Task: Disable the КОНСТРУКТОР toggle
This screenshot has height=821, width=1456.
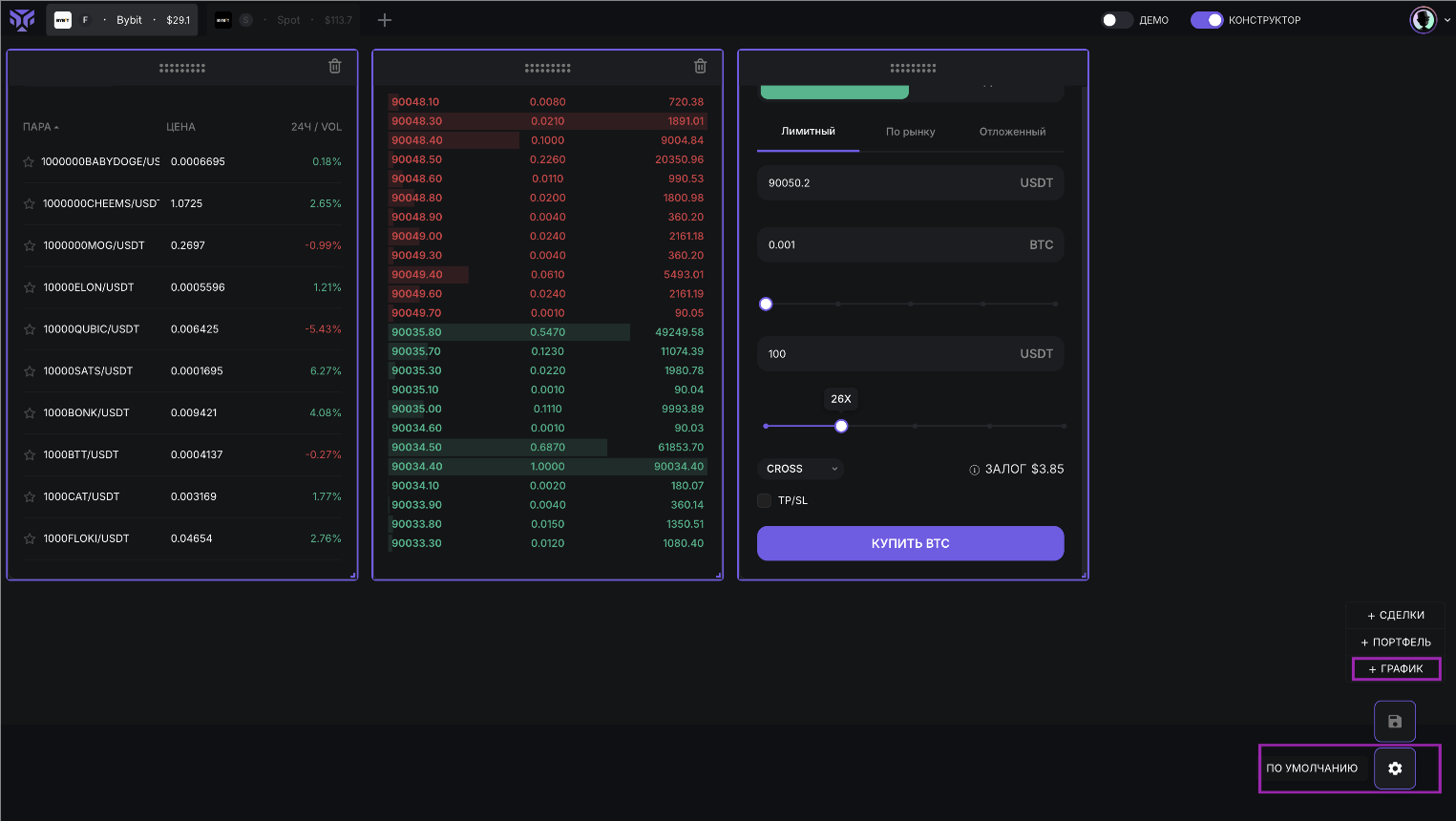Action: point(1206,20)
